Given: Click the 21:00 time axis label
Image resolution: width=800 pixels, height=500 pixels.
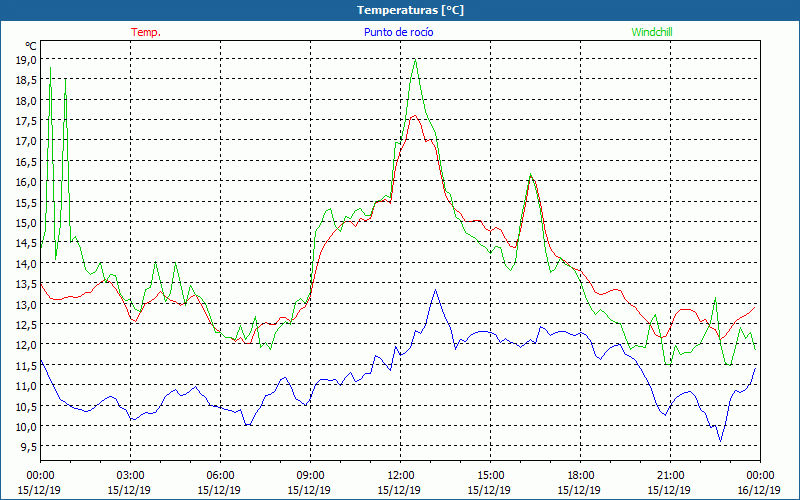Looking at the screenshot, I should click(669, 475).
